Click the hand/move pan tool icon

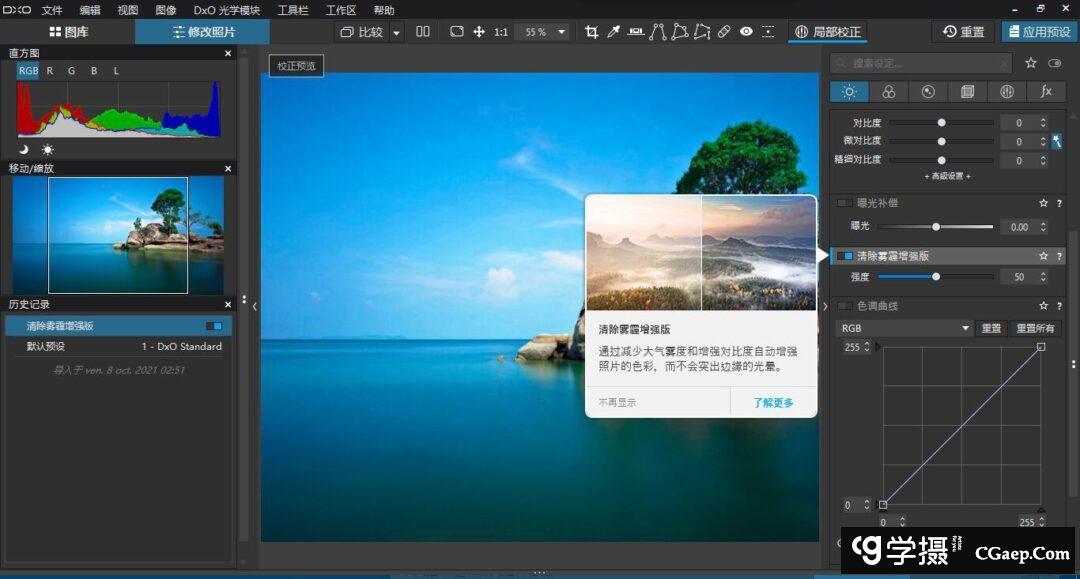tap(479, 32)
